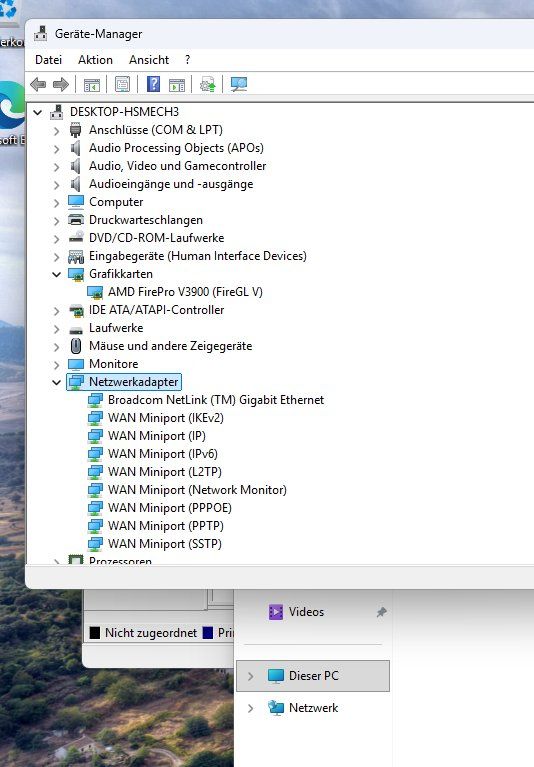Open the ? help menu

point(188,60)
